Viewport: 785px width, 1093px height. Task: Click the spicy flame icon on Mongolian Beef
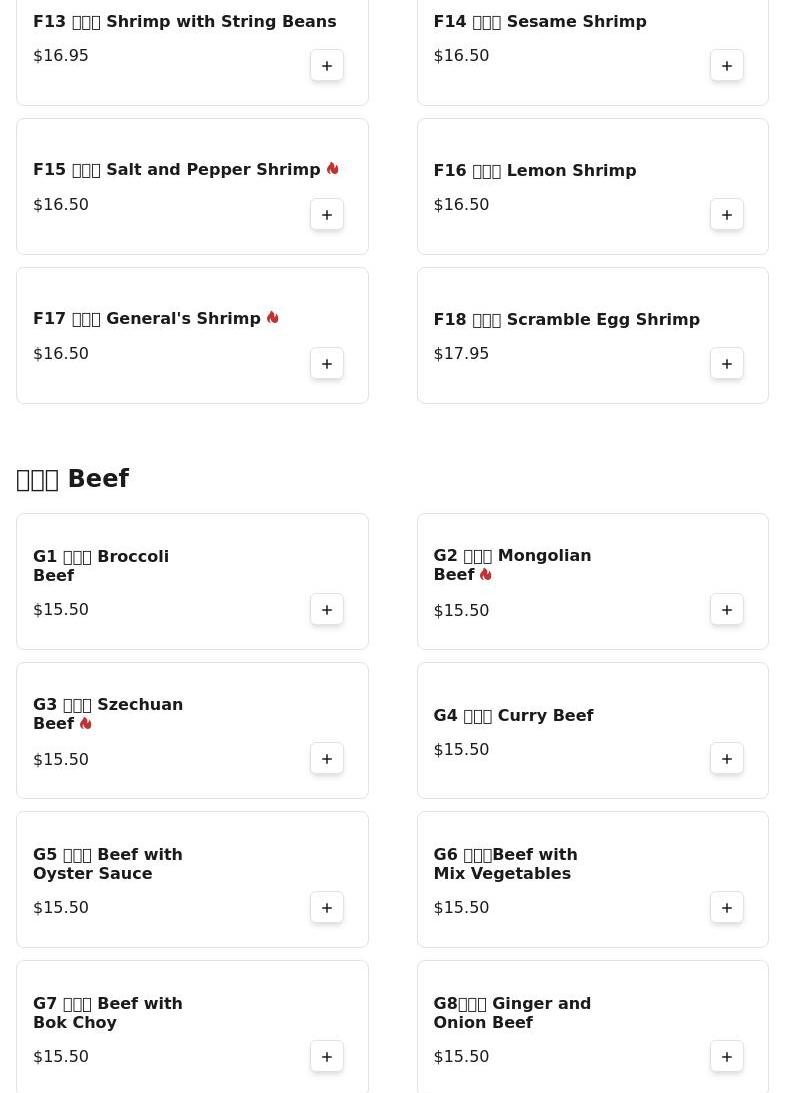coord(485,575)
